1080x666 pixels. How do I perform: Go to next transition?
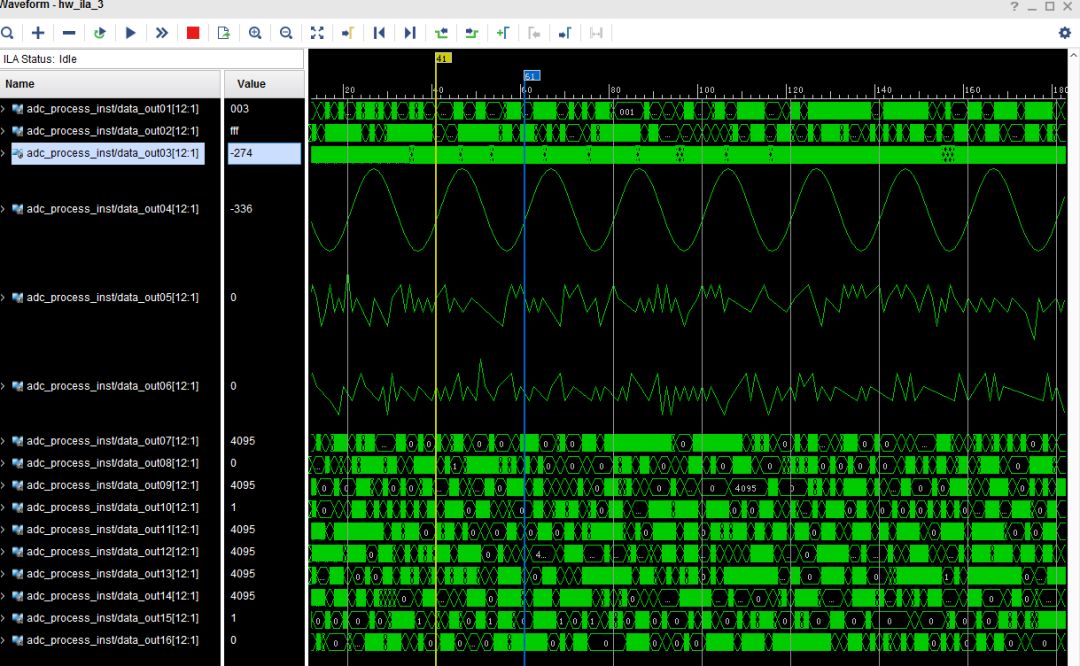point(472,33)
